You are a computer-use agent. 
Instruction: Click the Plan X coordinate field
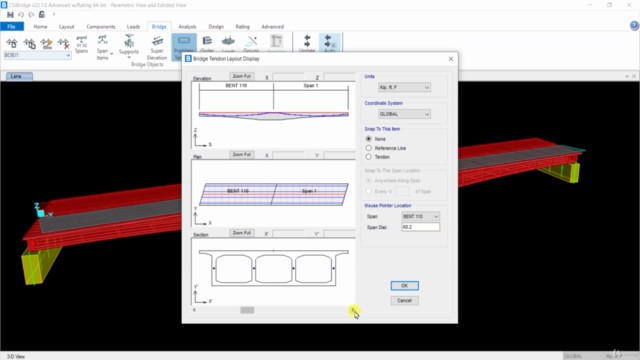click(x=288, y=156)
